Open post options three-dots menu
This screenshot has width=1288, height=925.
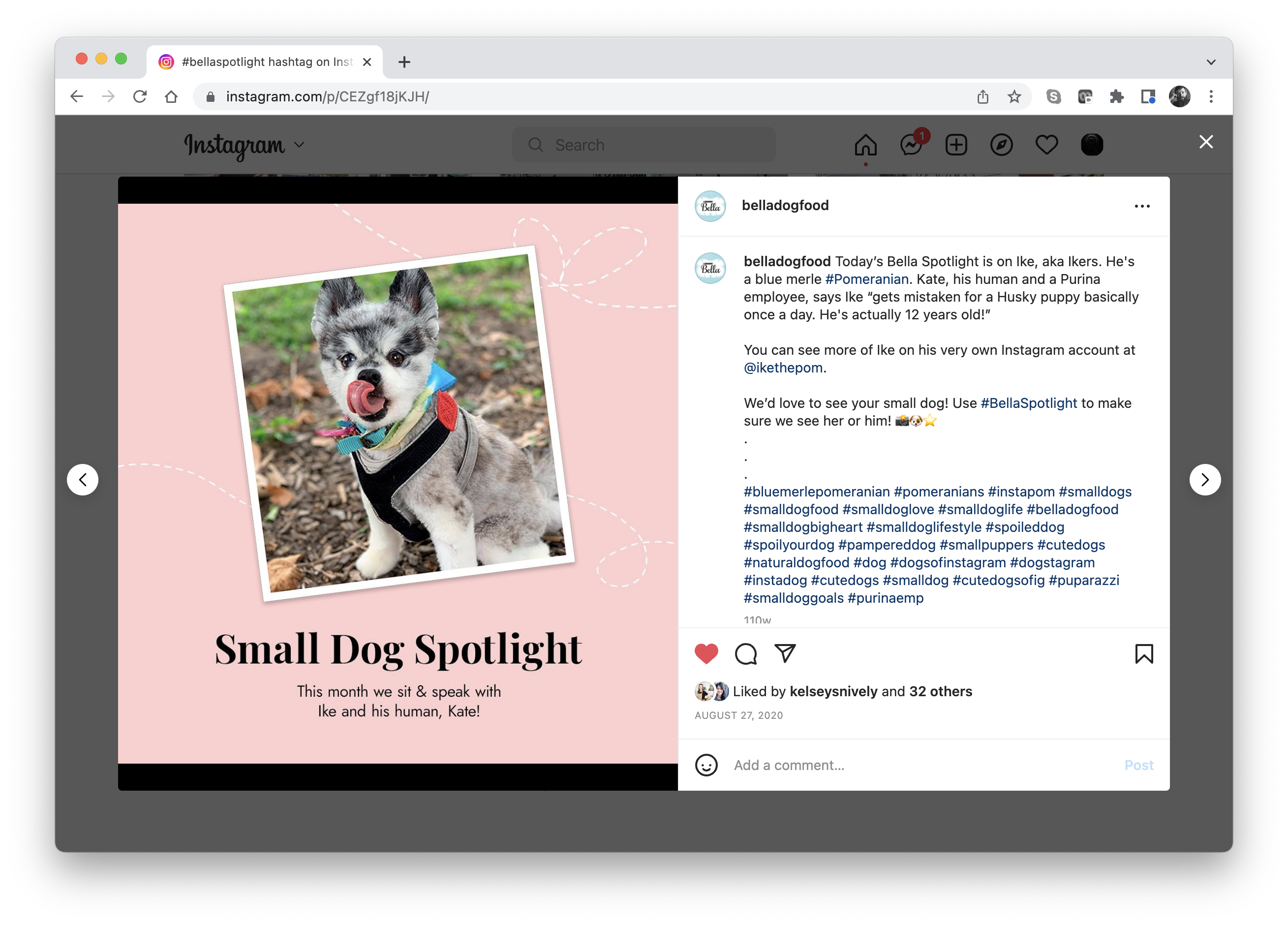point(1142,206)
